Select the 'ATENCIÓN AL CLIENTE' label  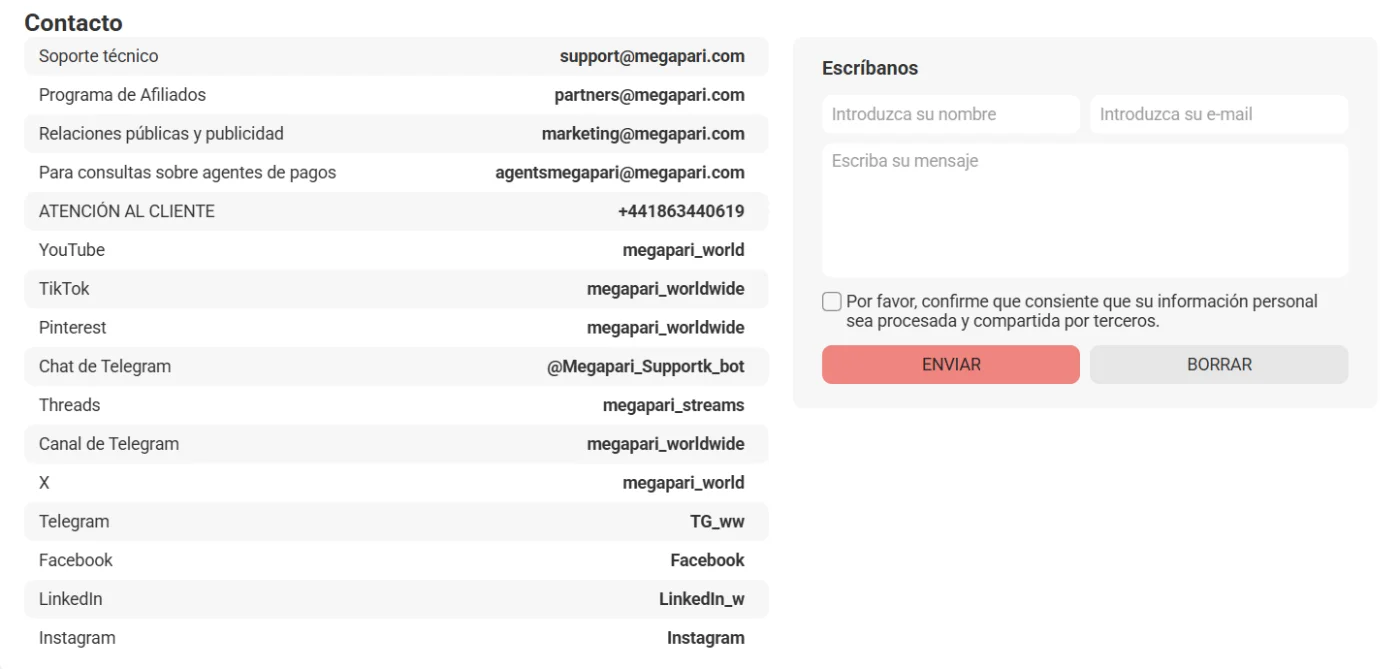click(x=127, y=211)
